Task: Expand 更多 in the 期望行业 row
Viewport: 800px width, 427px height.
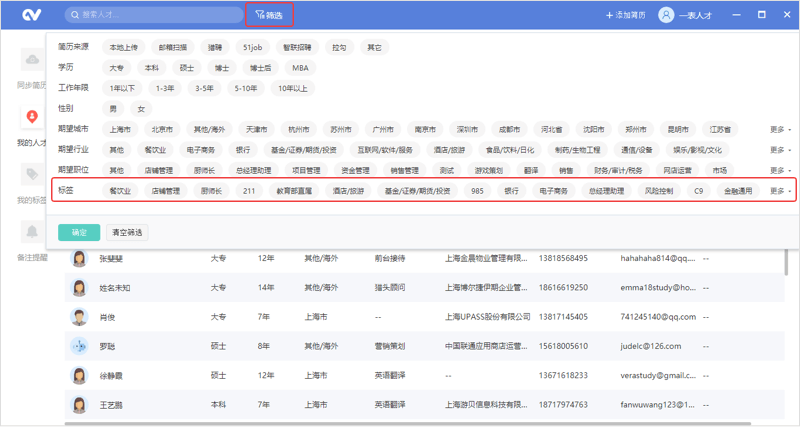Action: tap(780, 150)
